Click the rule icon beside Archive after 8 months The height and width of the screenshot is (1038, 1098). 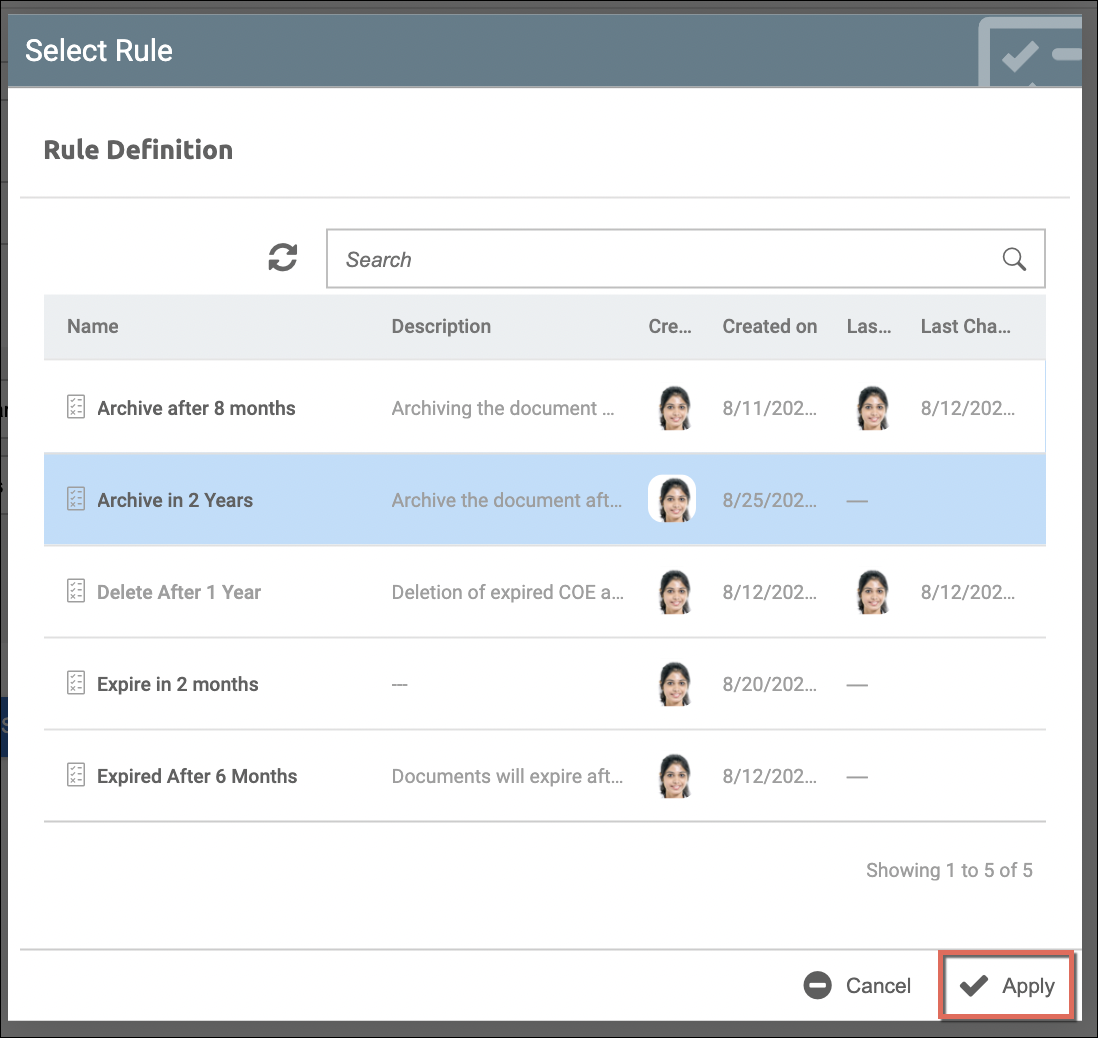coord(76,407)
